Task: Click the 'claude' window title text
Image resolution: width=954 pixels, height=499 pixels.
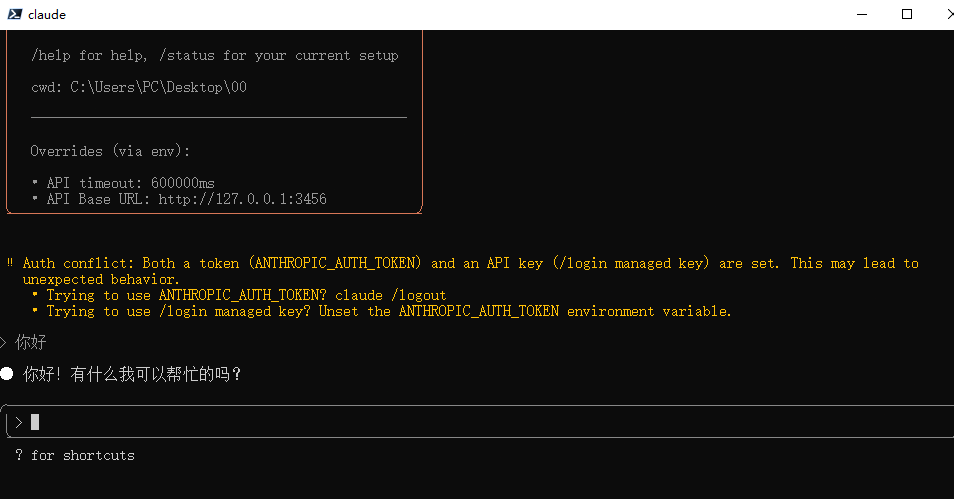Action: pyautogui.click(x=47, y=15)
